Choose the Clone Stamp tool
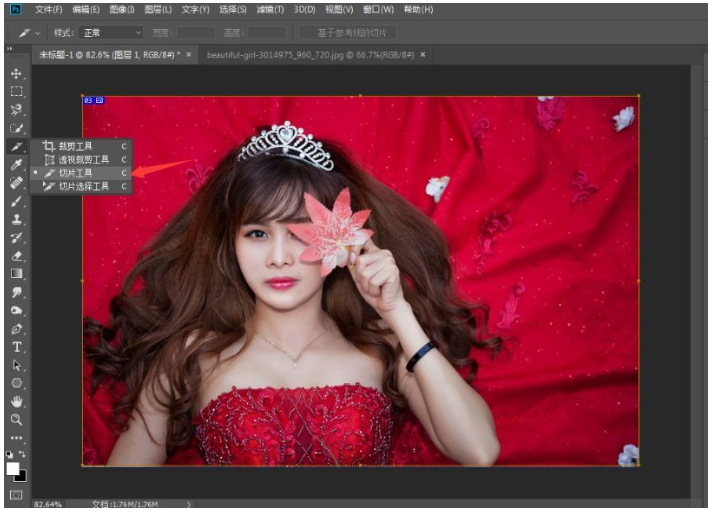Viewport: 713px width, 514px height. (17, 219)
